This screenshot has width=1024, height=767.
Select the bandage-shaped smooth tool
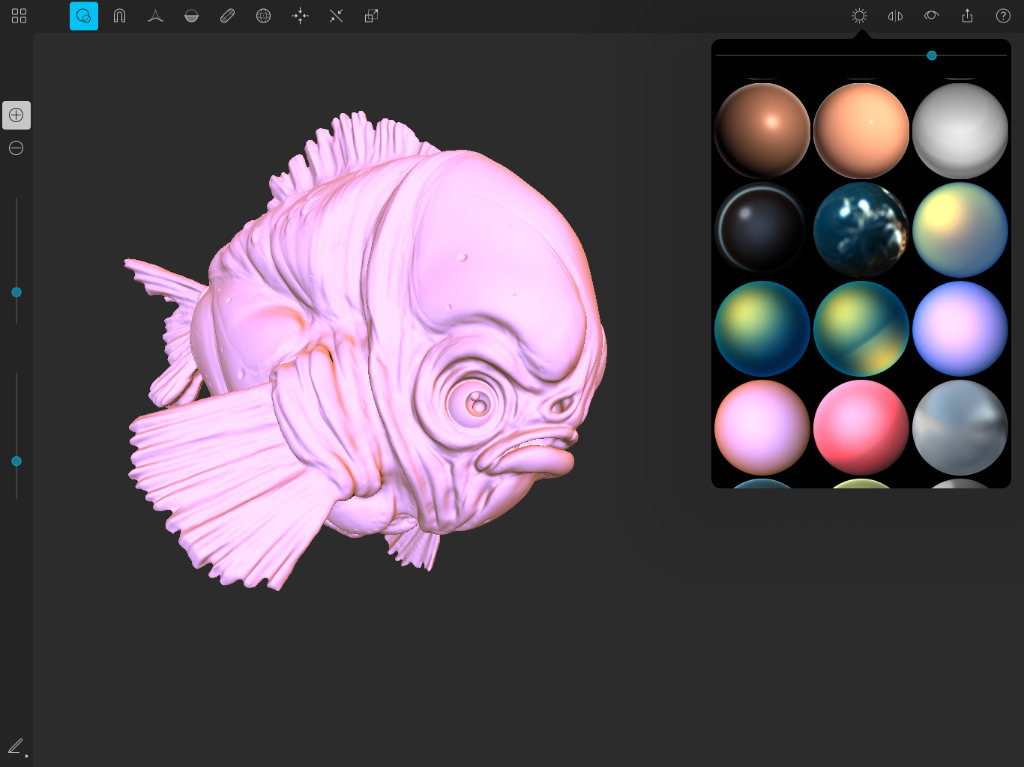pos(227,16)
